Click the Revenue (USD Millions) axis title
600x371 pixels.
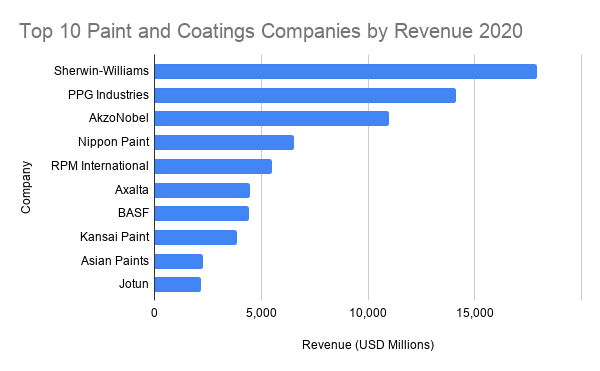[x=368, y=345]
